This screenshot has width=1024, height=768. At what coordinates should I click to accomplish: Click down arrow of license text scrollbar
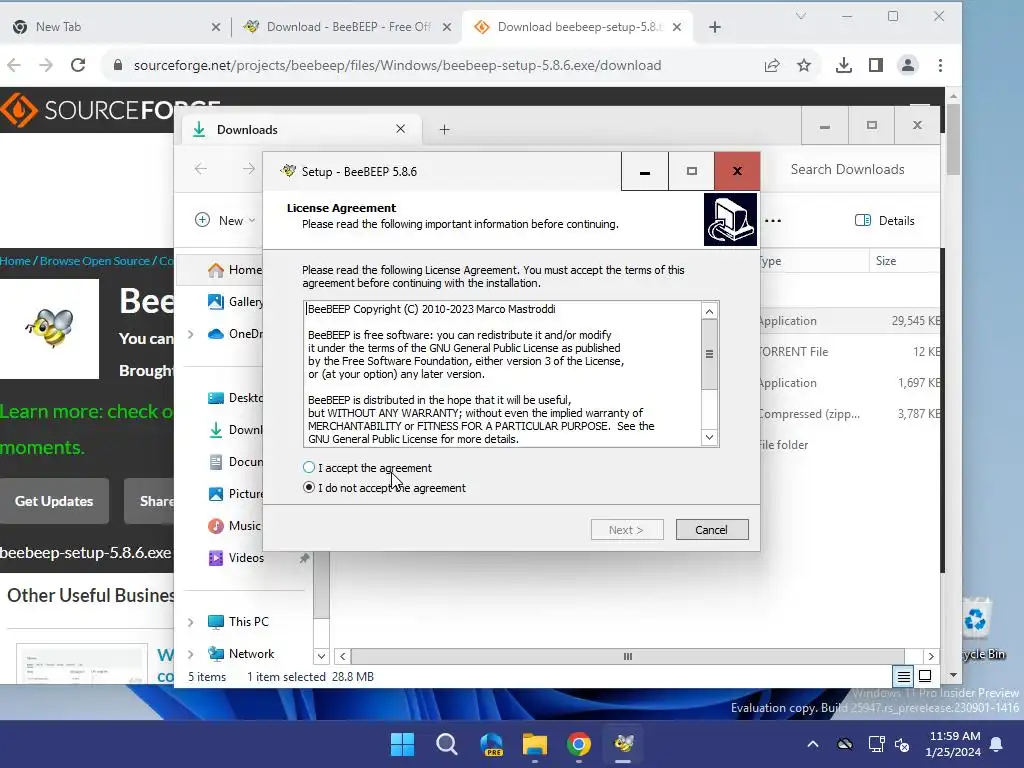pyautogui.click(x=709, y=437)
